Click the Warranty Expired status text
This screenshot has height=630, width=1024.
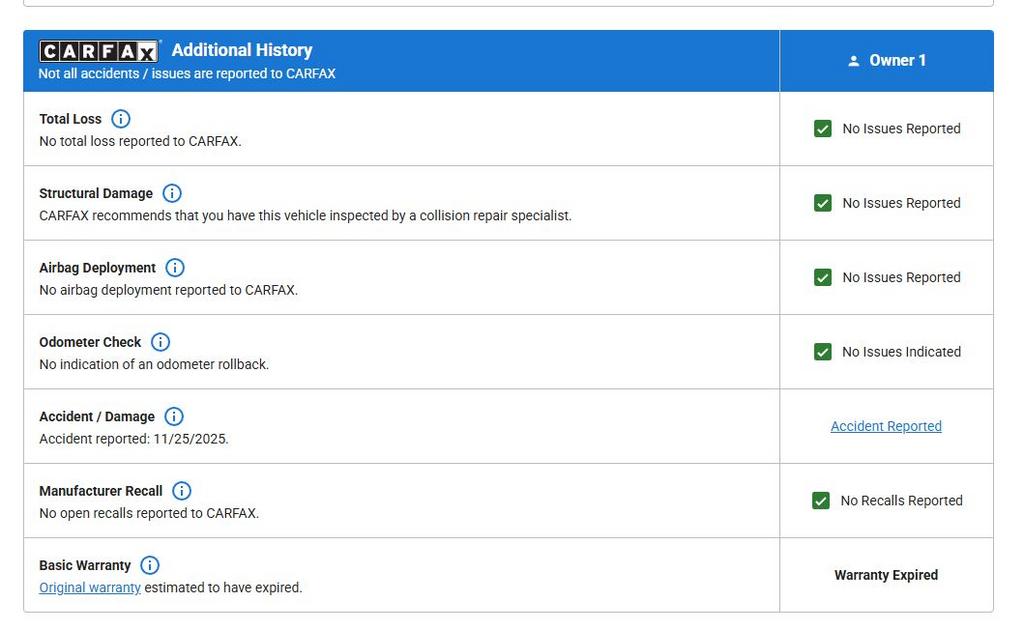tap(886, 575)
